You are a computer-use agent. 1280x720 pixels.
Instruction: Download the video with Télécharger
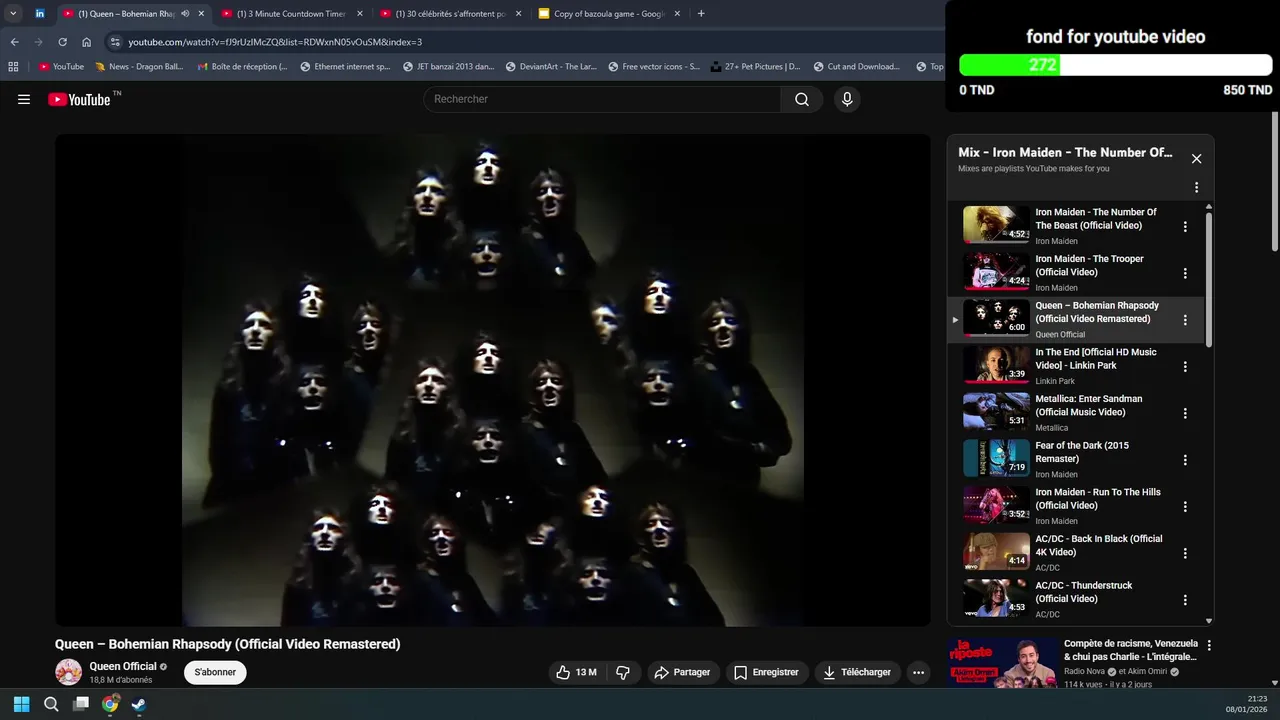(857, 672)
